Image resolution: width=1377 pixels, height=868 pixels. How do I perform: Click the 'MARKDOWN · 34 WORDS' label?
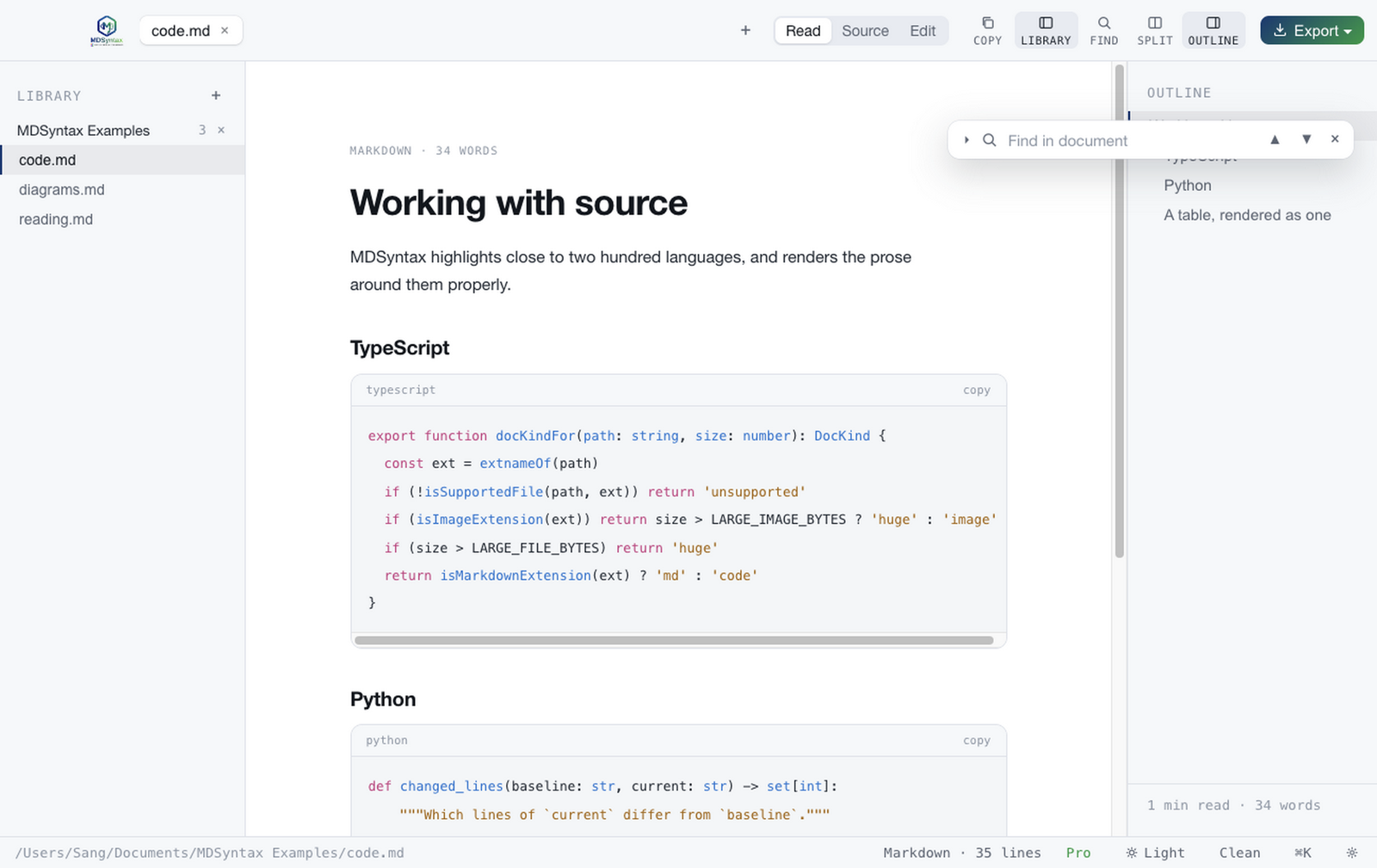(423, 151)
